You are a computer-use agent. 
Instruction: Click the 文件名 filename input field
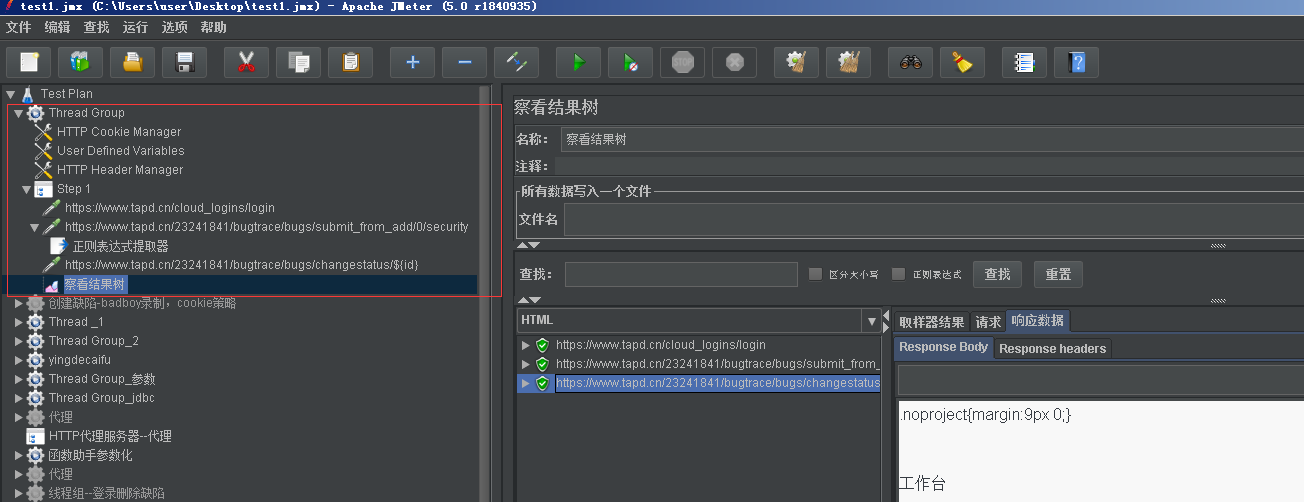click(934, 219)
